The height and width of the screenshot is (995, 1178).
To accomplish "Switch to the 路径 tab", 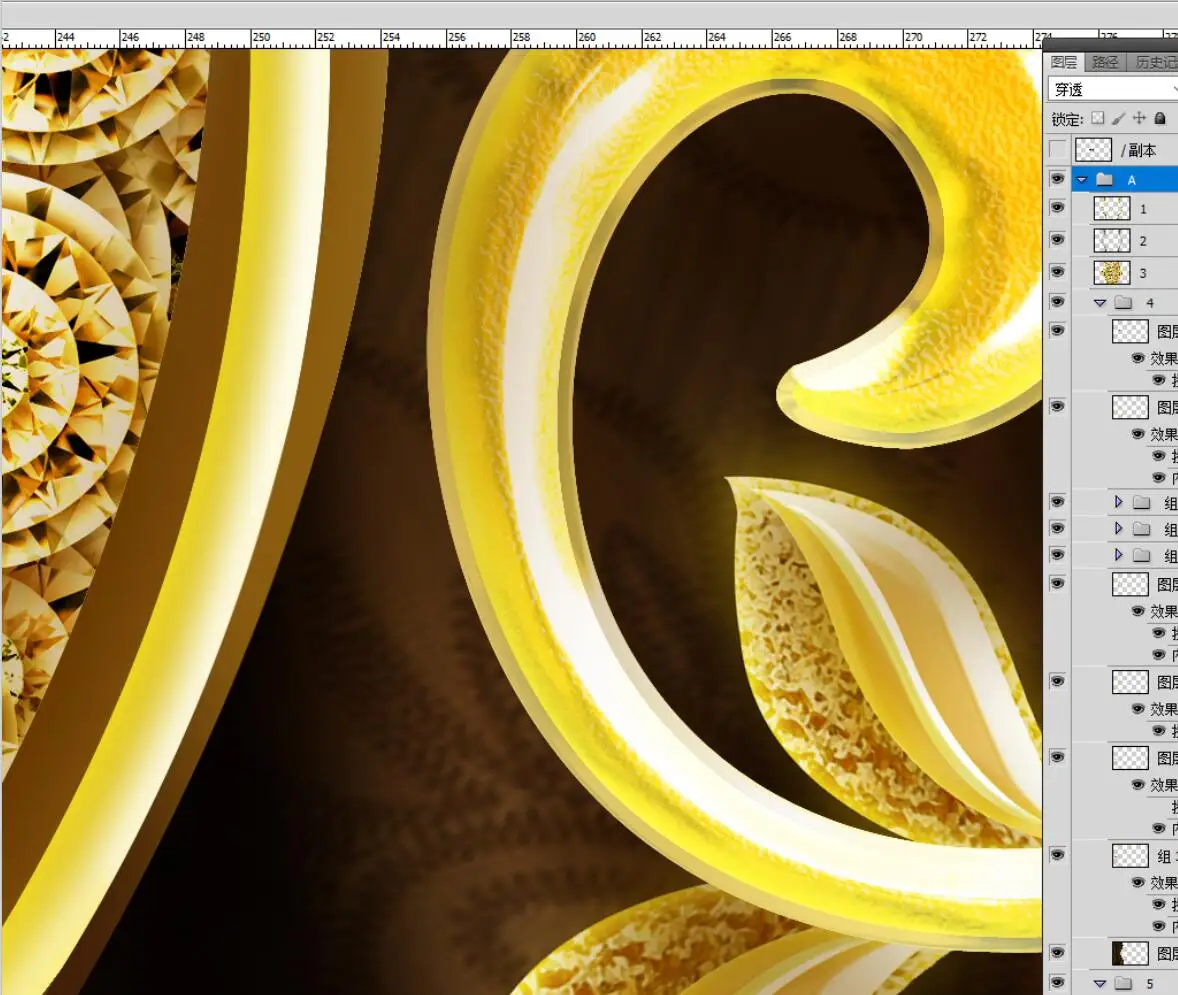I will tap(1105, 62).
